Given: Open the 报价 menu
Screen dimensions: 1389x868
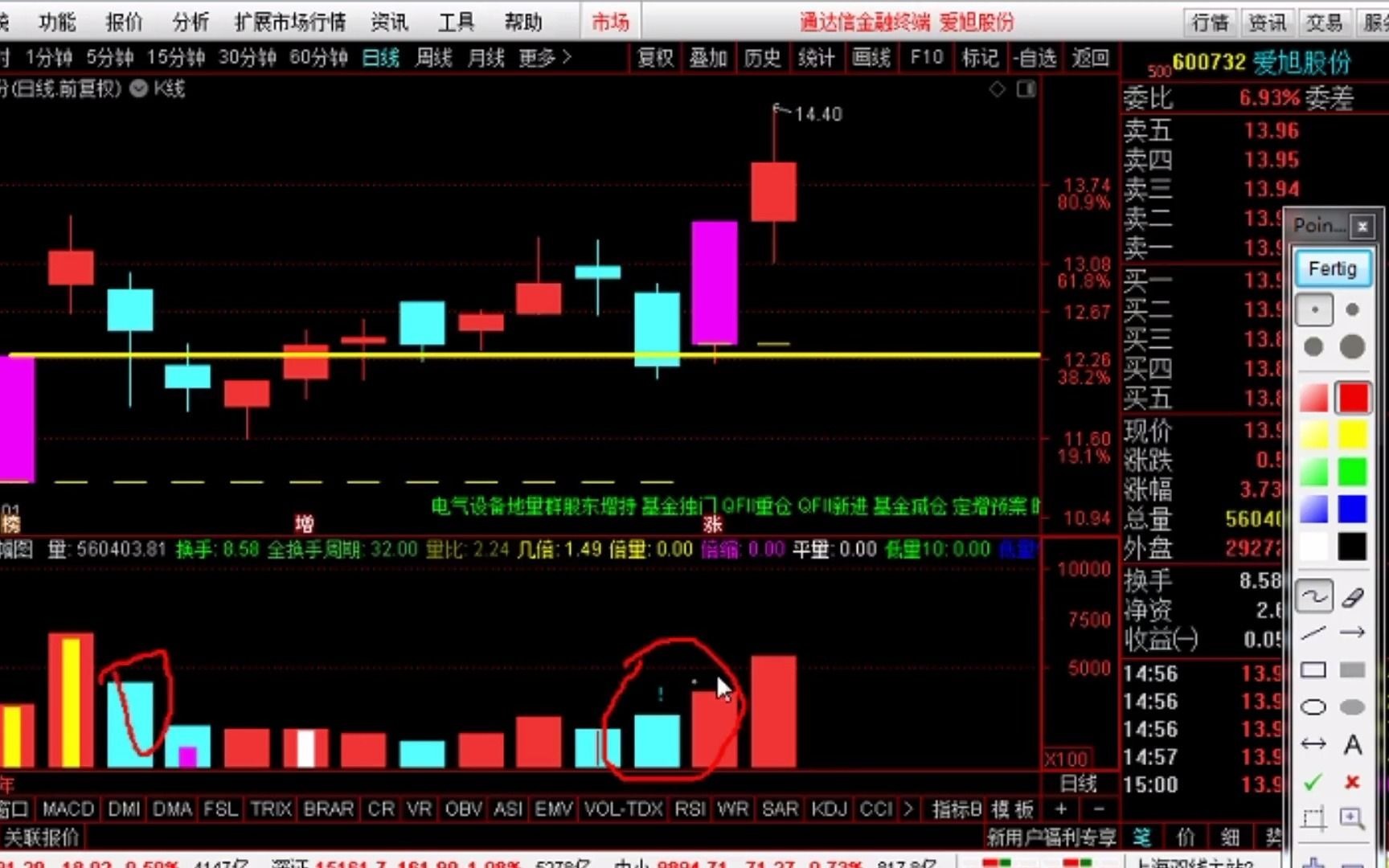Looking at the screenshot, I should pyautogui.click(x=124, y=22).
